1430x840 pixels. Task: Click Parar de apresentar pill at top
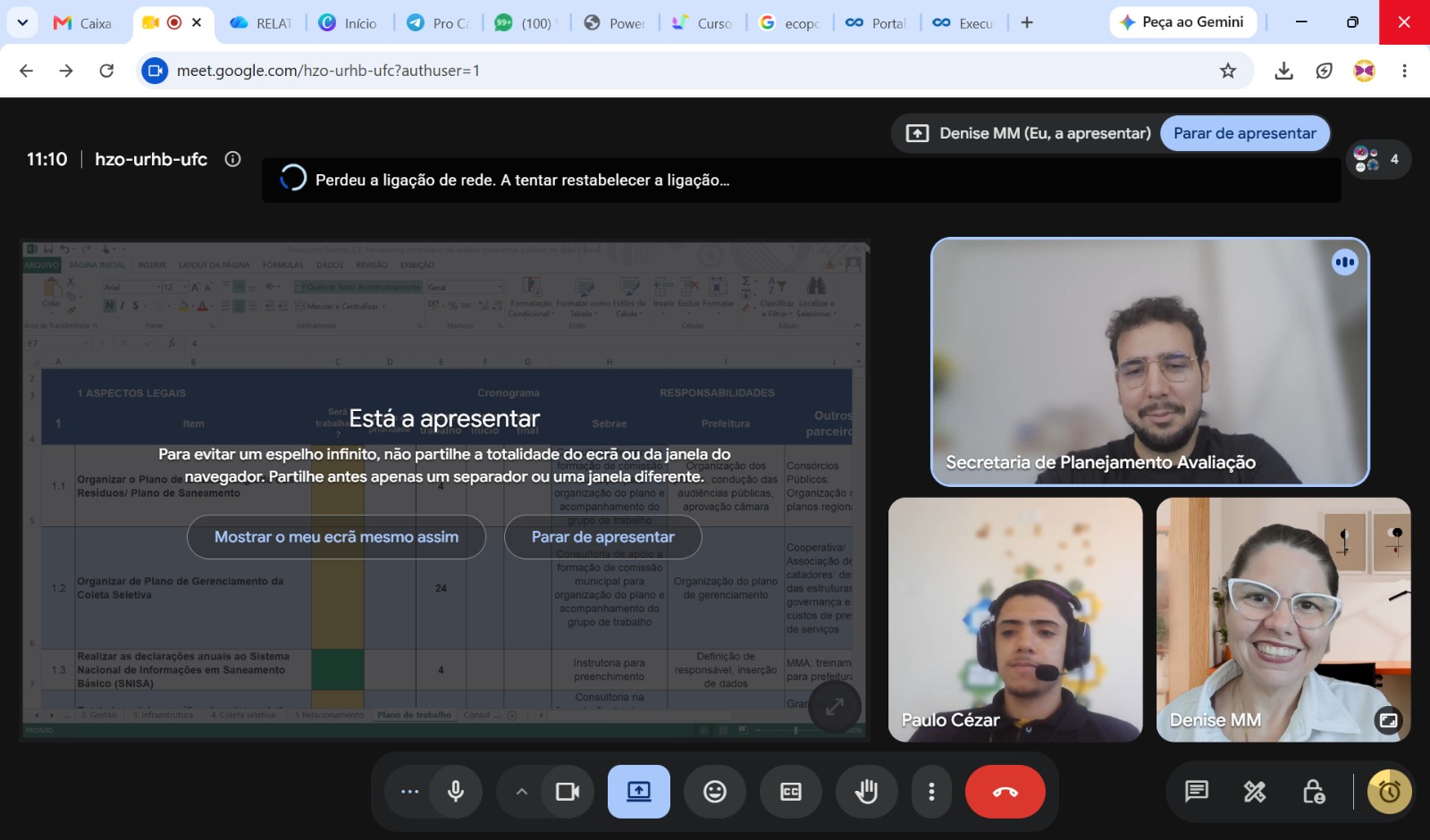click(x=1245, y=133)
